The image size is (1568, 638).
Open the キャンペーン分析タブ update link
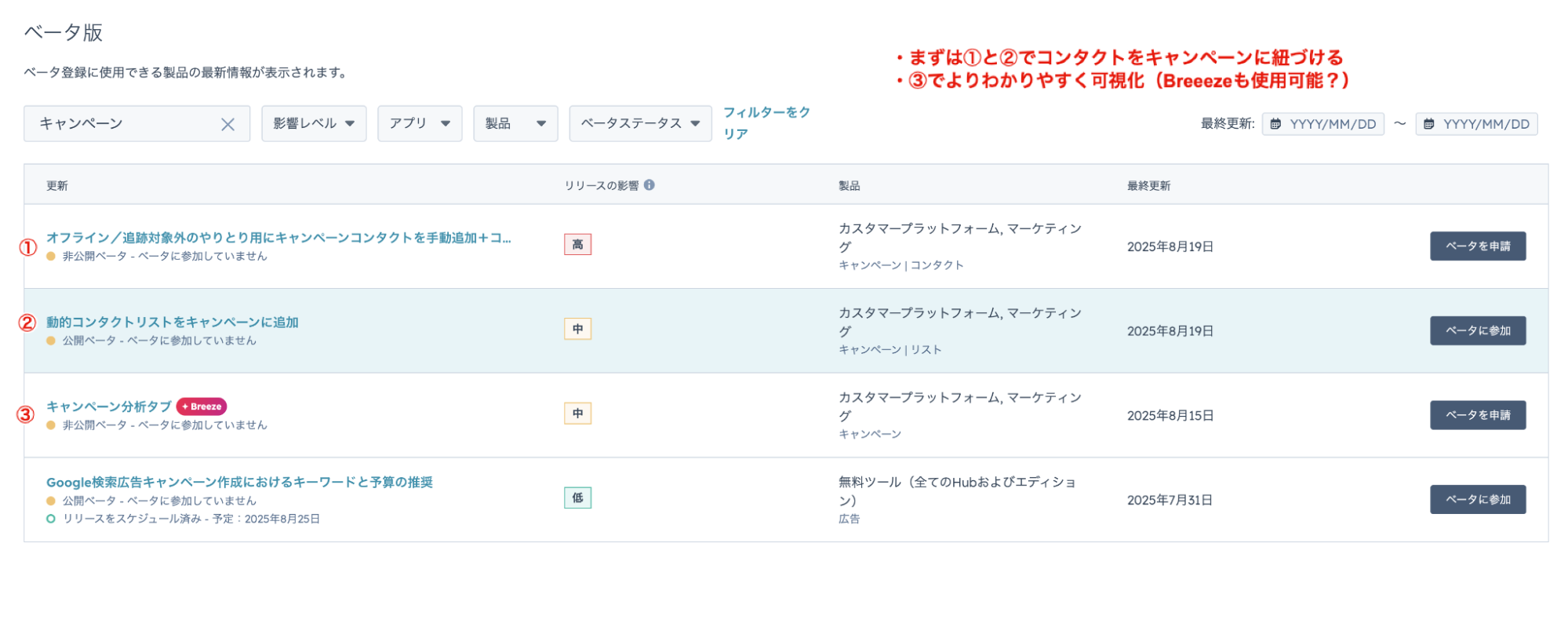pyautogui.click(x=108, y=406)
